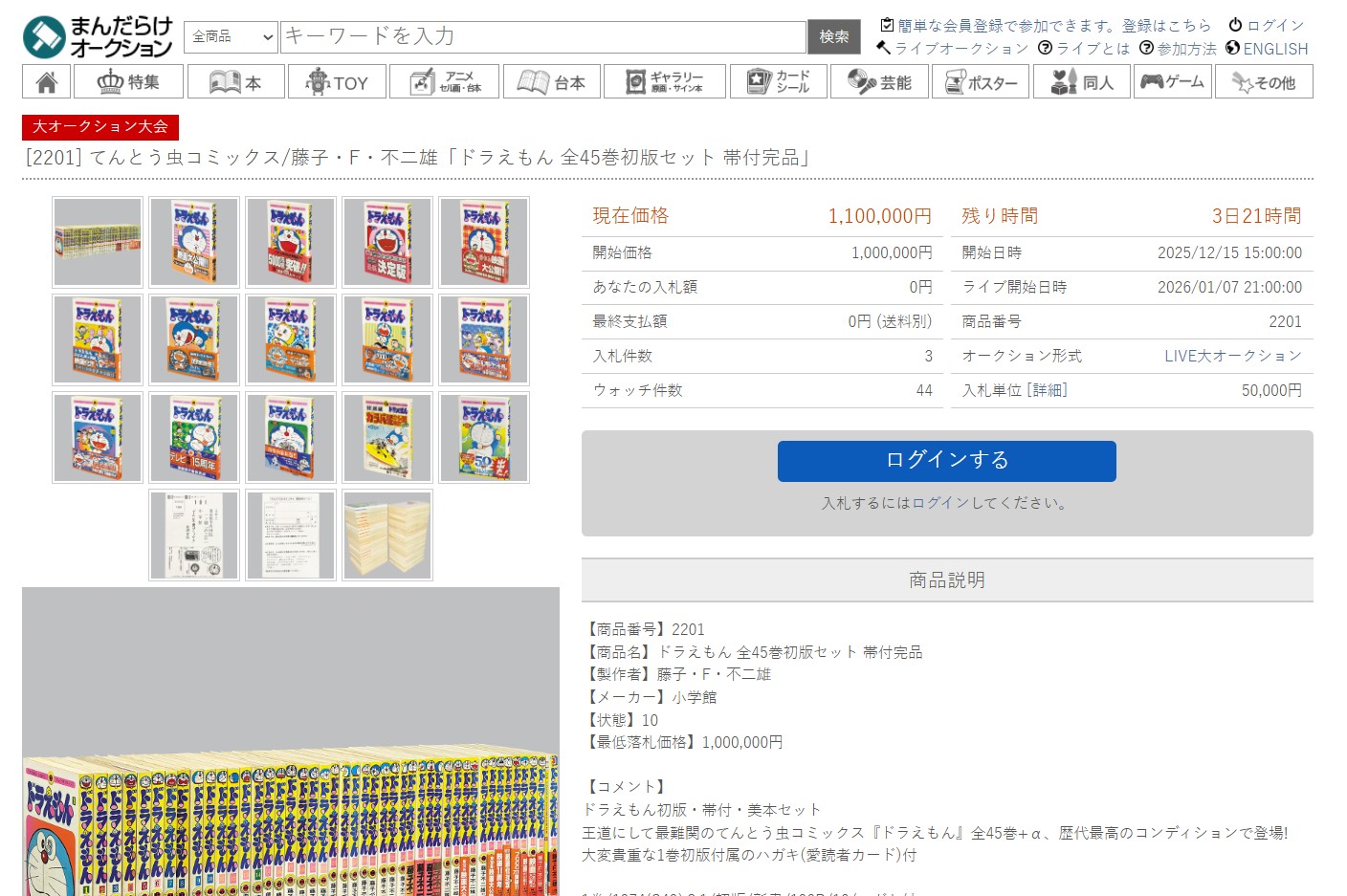
Task: View the stacked books thumbnail
Action: point(386,535)
